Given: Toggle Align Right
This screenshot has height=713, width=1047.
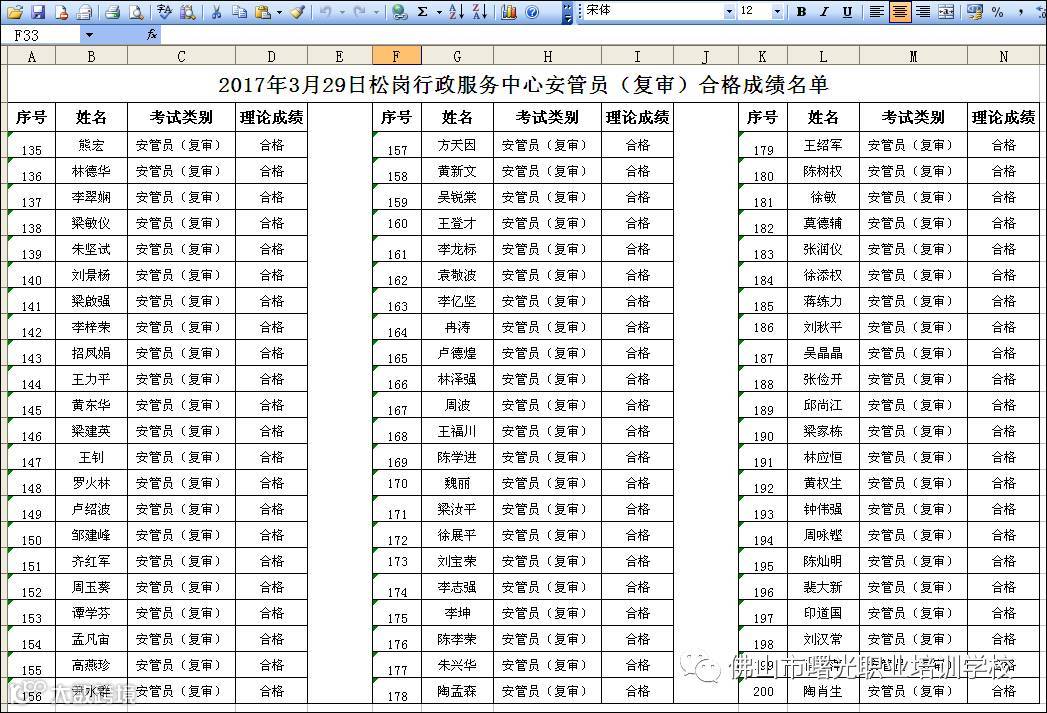Looking at the screenshot, I should pos(923,11).
